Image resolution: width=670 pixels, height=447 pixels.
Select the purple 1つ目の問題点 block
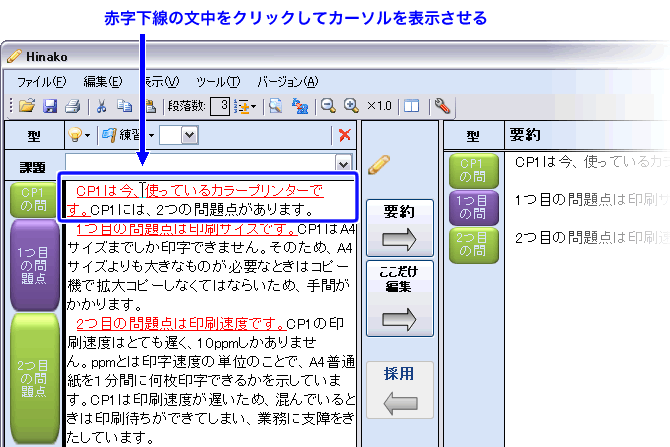(x=34, y=265)
